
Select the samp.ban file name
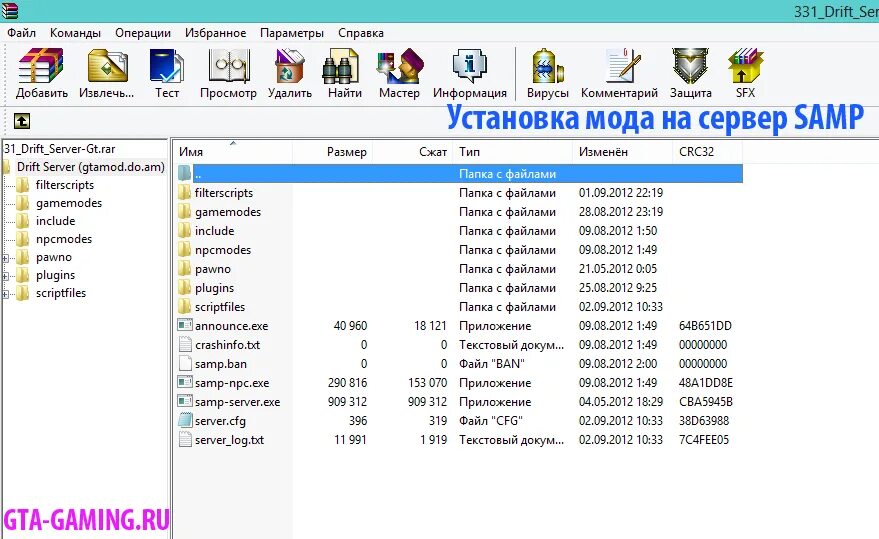tap(221, 364)
